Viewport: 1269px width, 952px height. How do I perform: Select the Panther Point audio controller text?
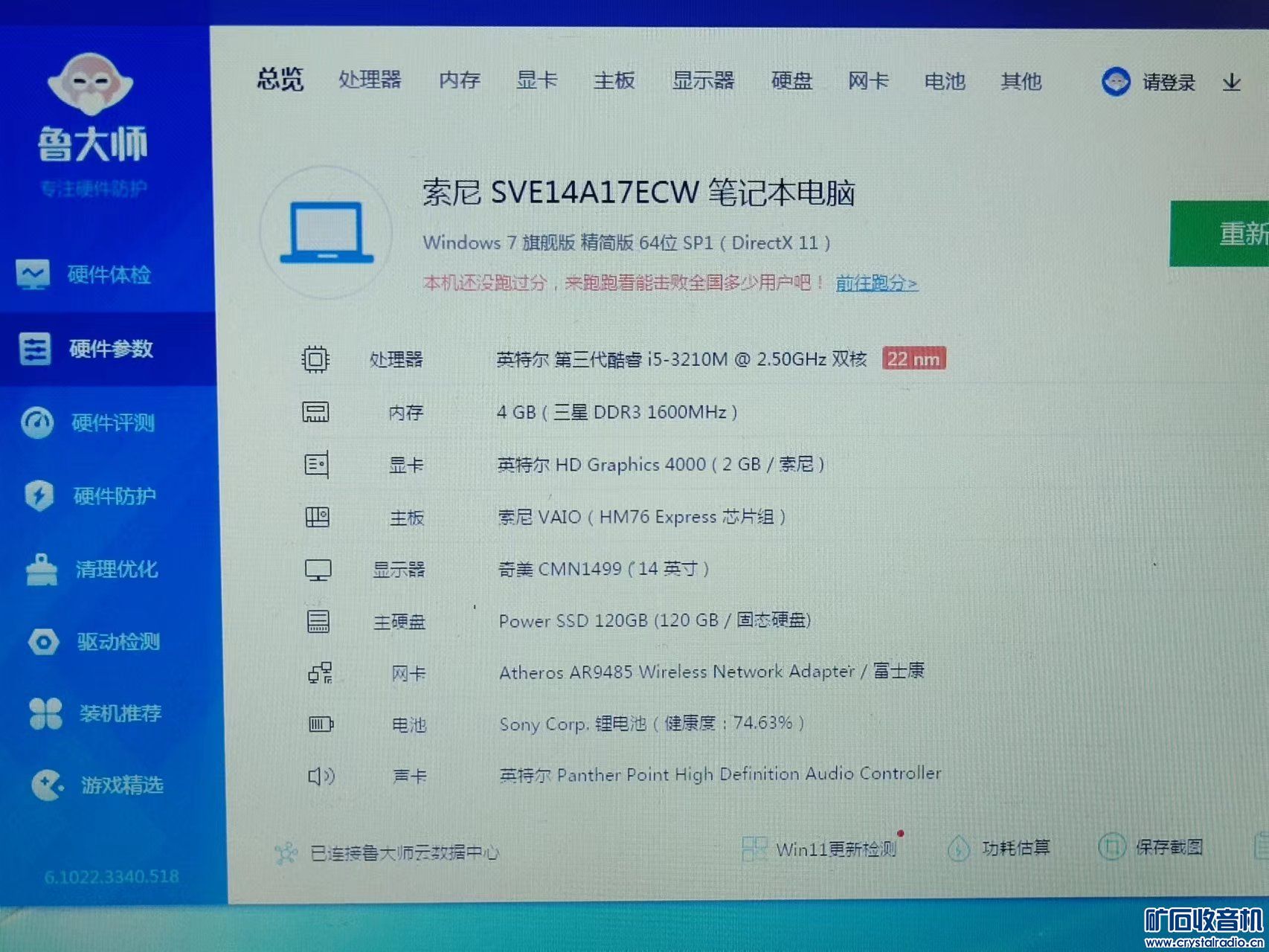click(x=721, y=774)
